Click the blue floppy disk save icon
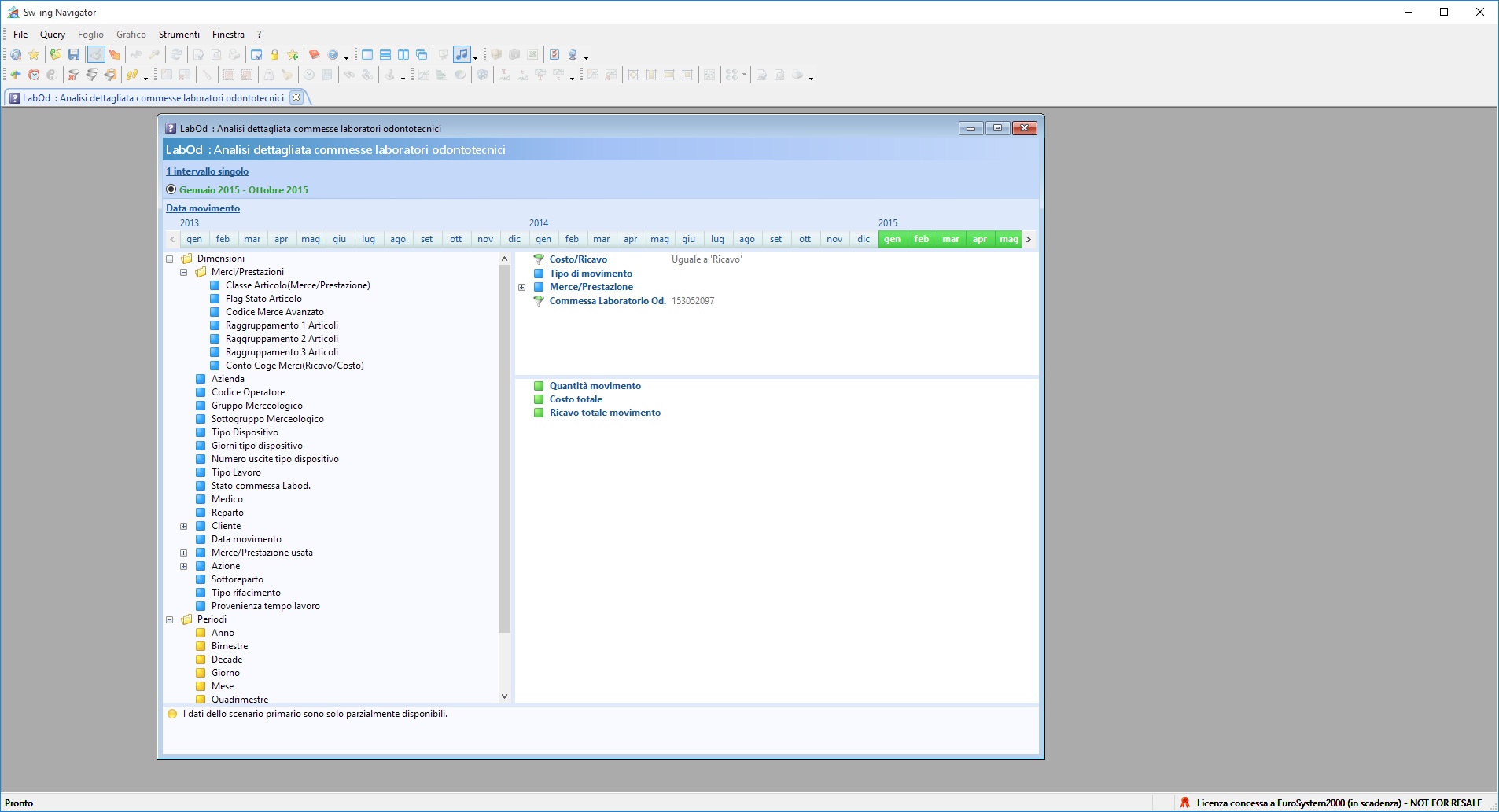This screenshot has width=1499, height=812. 74,54
